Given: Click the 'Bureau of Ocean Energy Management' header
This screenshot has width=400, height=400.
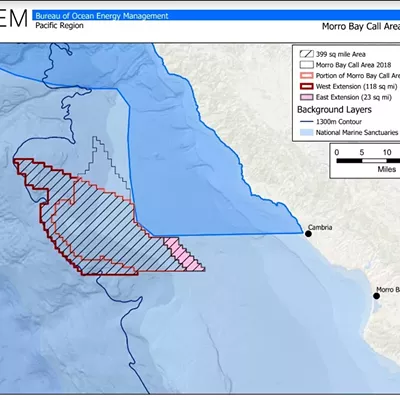Looking at the screenshot, I should pos(102,16).
